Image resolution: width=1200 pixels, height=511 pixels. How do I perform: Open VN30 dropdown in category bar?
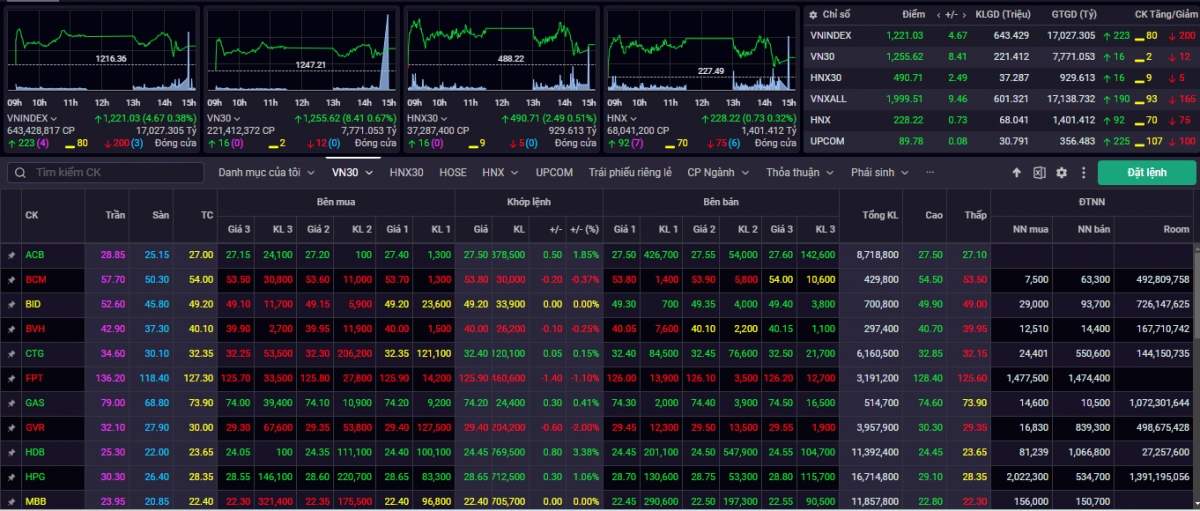(353, 172)
